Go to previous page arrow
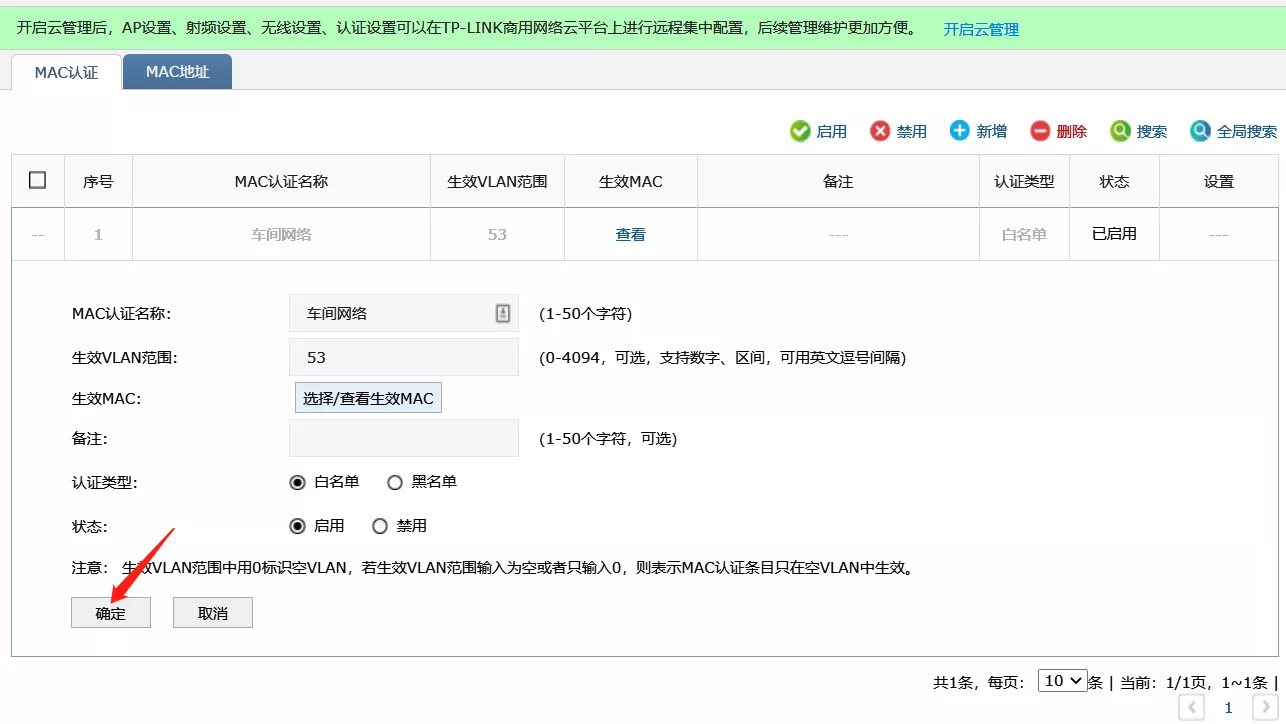Viewport: 1286px width, 724px height. click(x=1191, y=708)
